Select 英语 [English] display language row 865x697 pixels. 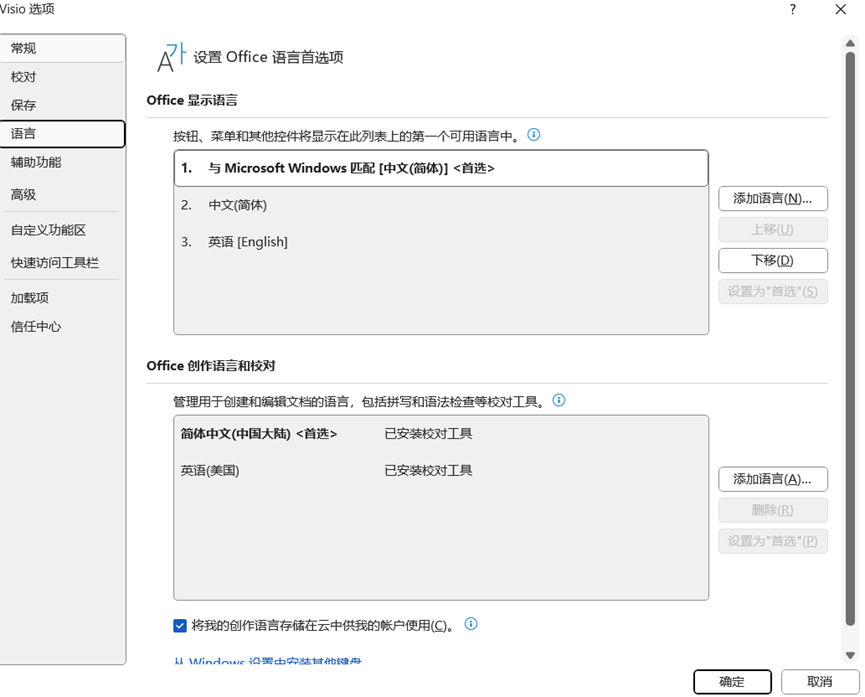click(441, 242)
